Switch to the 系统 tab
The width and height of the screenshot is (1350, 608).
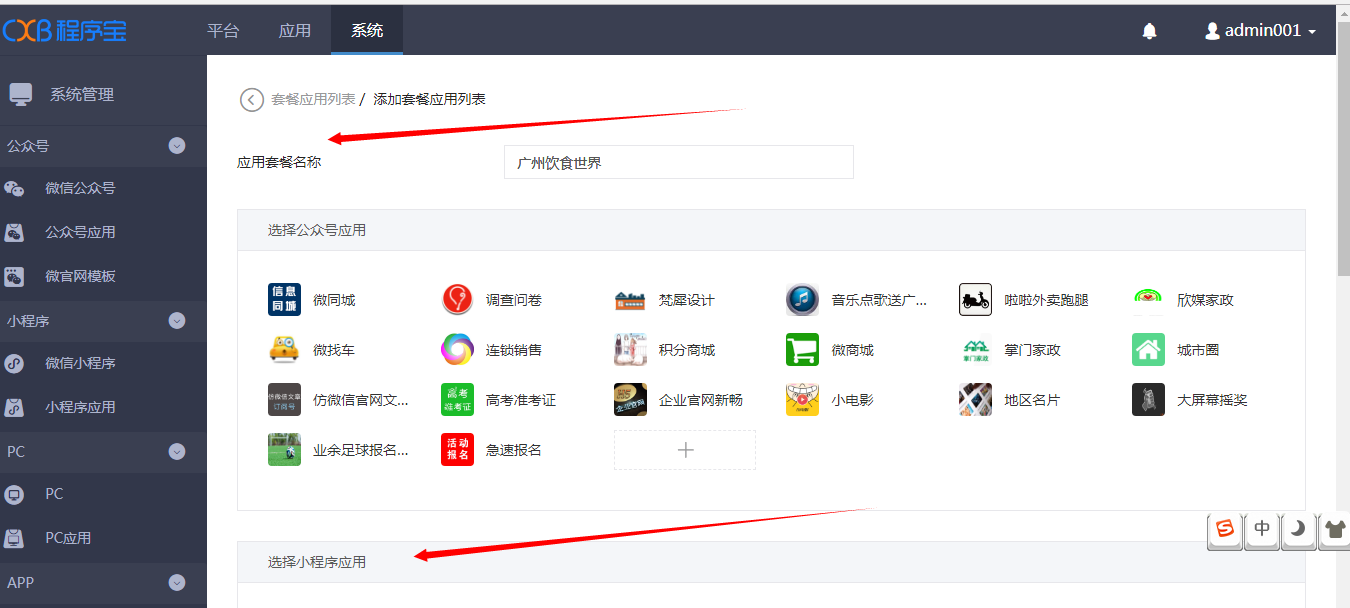click(367, 30)
